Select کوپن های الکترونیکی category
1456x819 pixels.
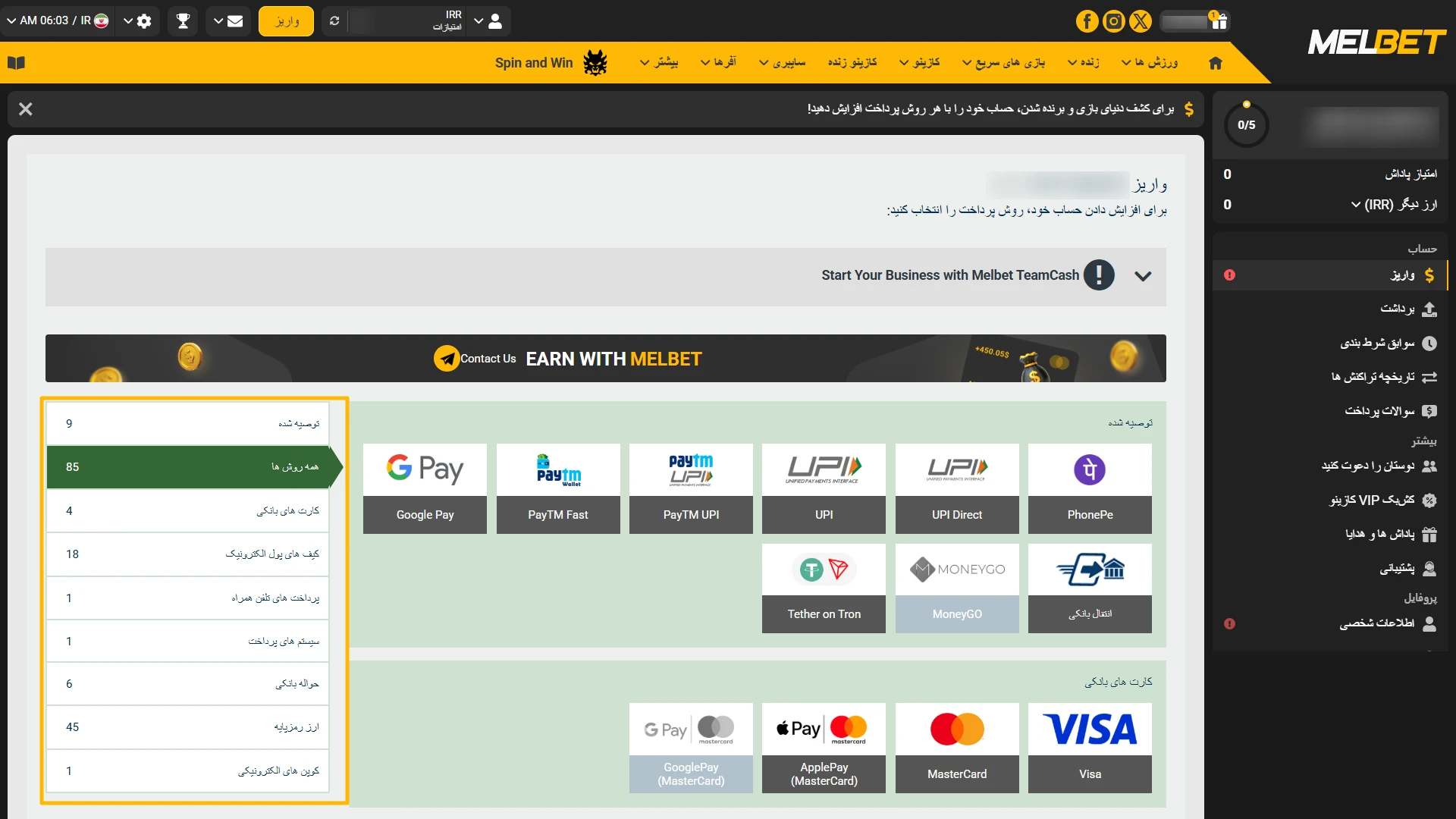188,771
